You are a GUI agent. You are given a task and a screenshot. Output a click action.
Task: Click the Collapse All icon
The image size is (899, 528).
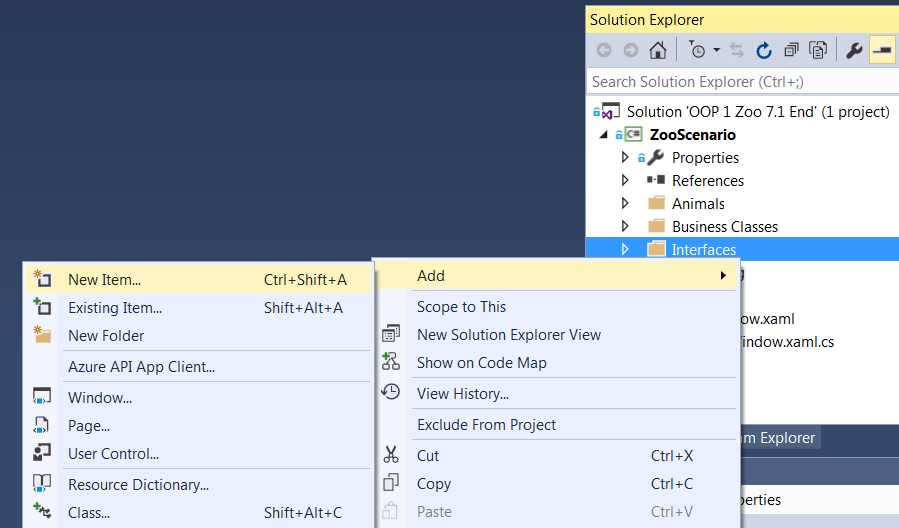[x=791, y=50]
